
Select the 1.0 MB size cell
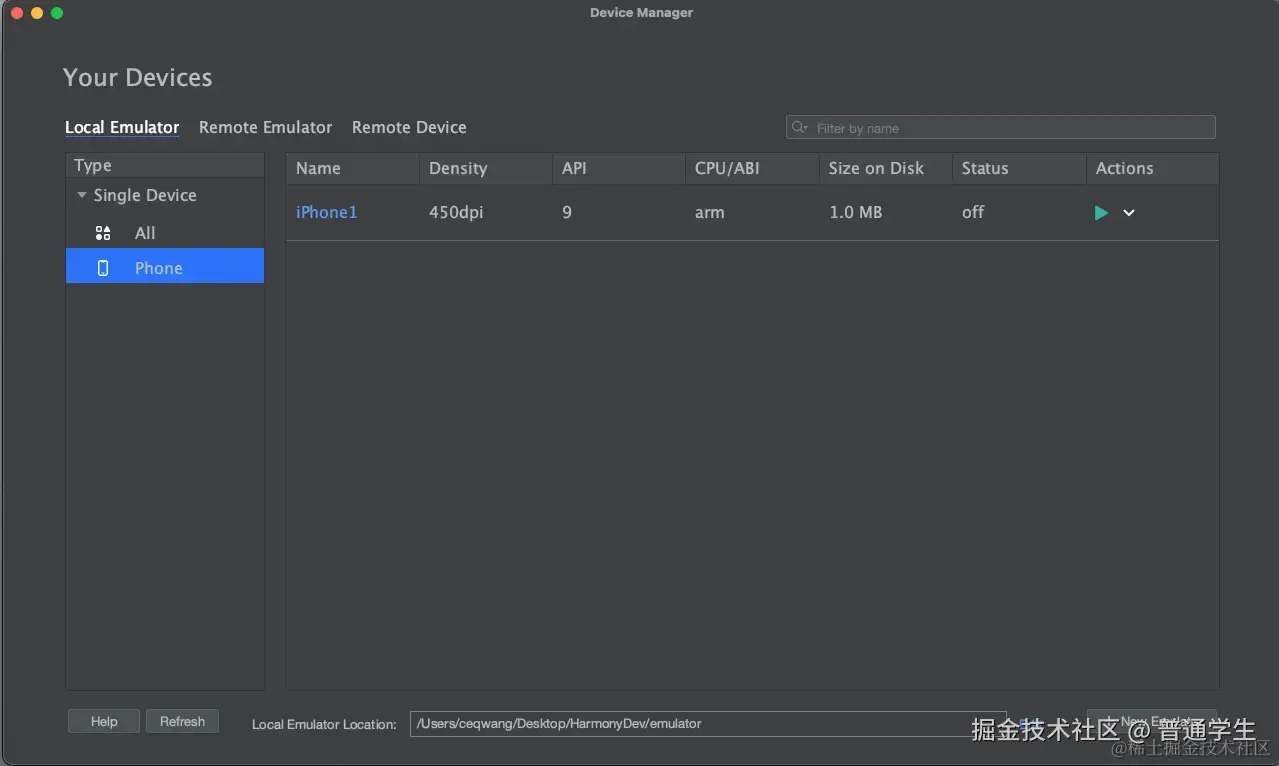click(856, 212)
